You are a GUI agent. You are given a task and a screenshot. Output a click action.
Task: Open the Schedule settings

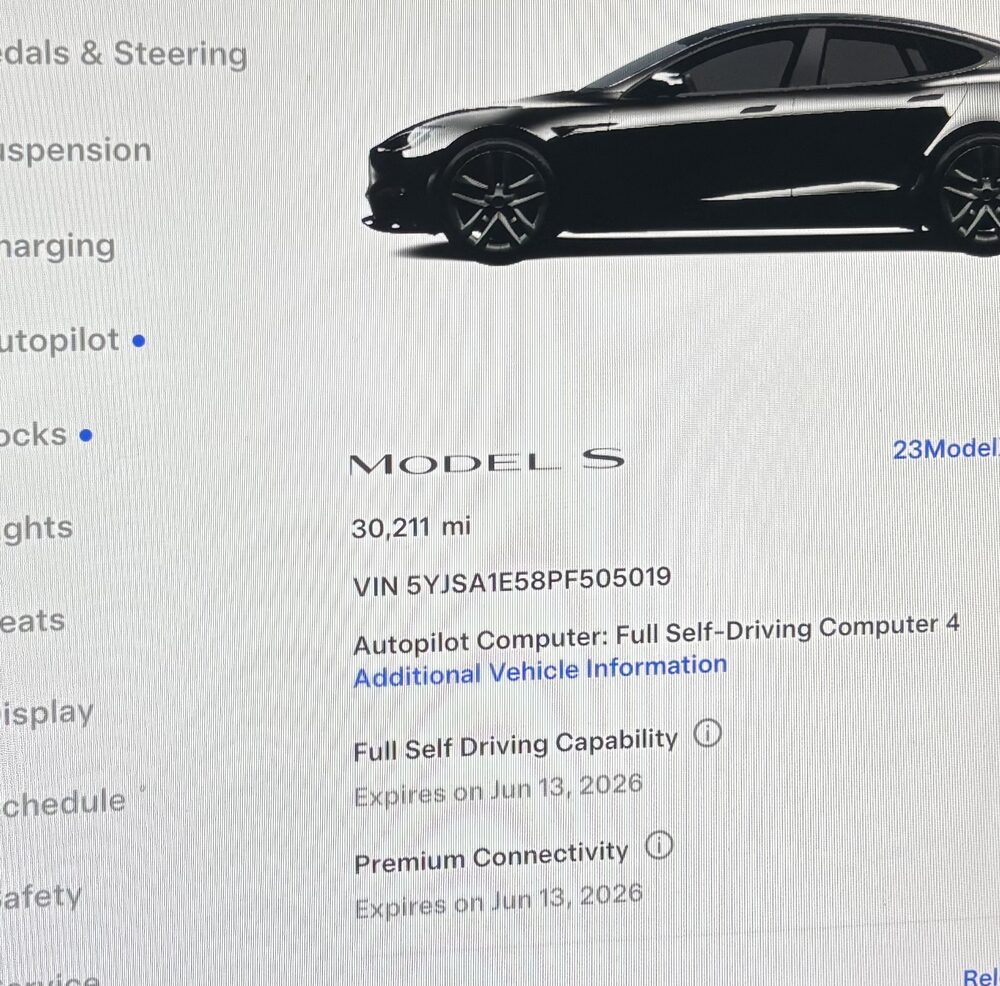62,803
